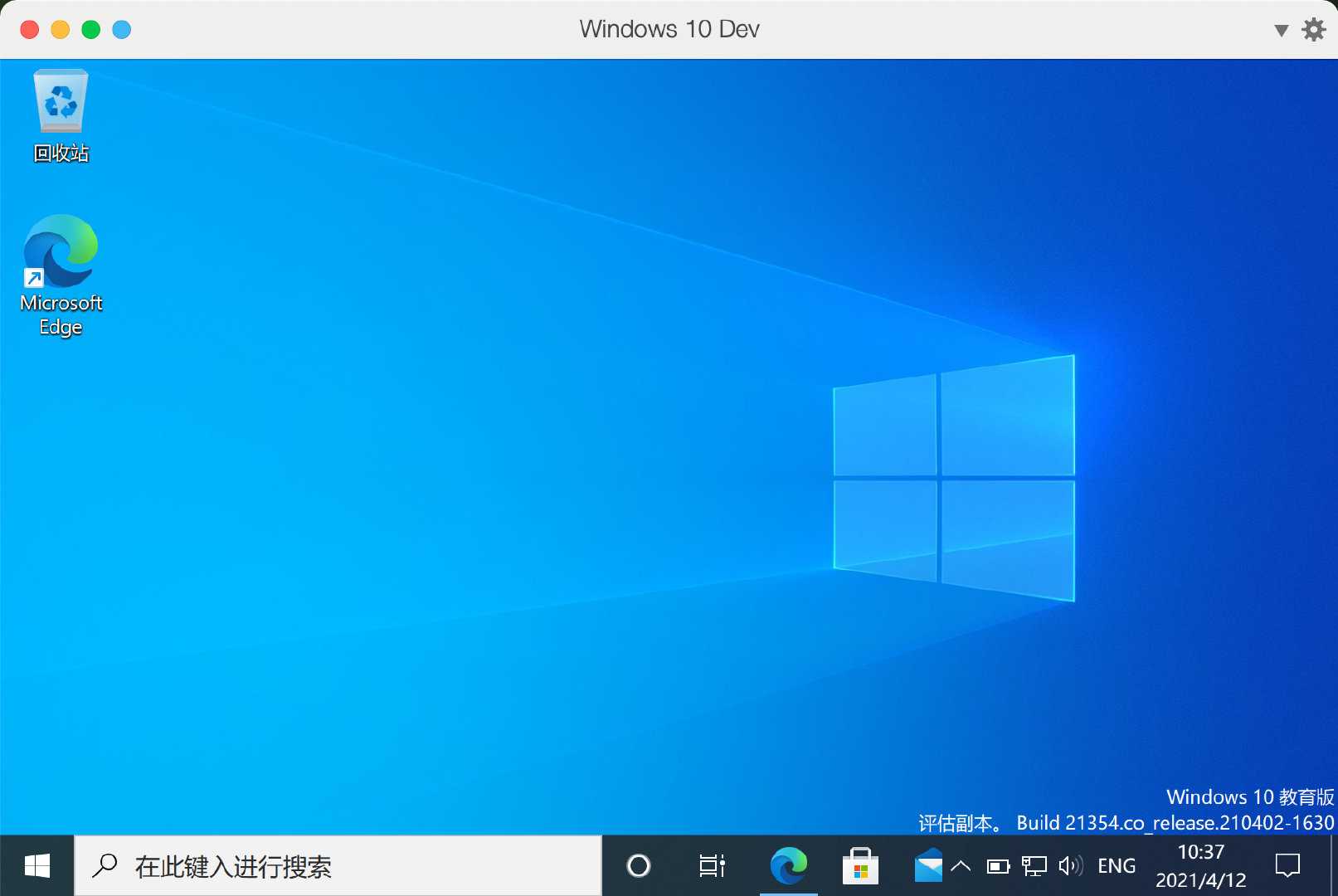The image size is (1338, 896).
Task: Open the Start menu
Action: point(35,865)
